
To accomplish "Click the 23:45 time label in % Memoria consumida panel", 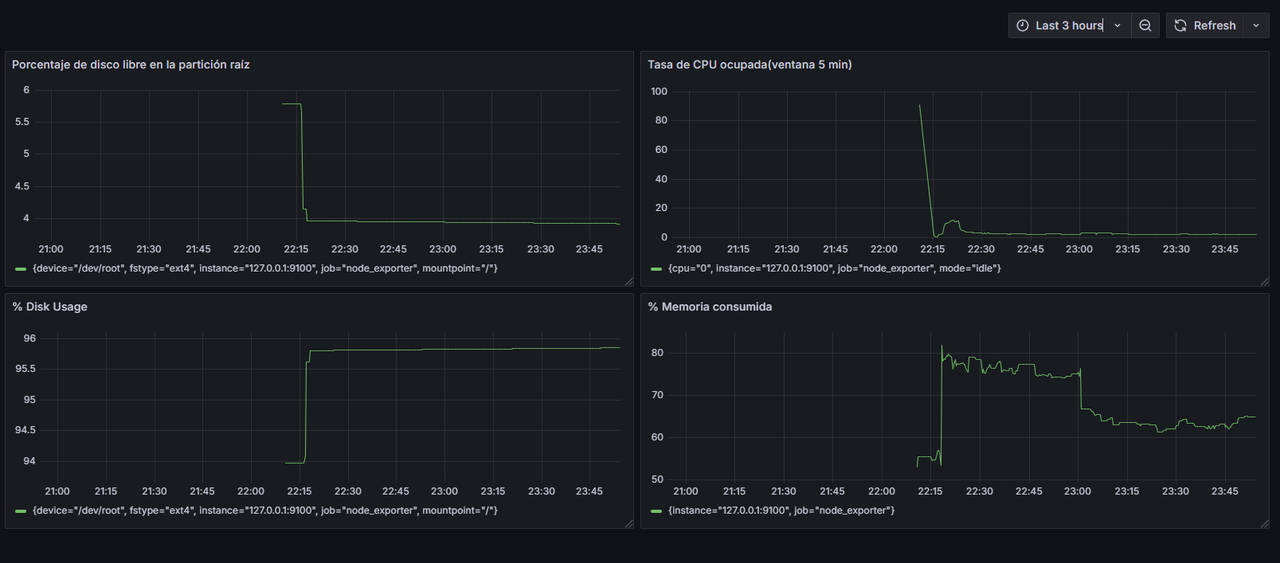I will 1225,491.
